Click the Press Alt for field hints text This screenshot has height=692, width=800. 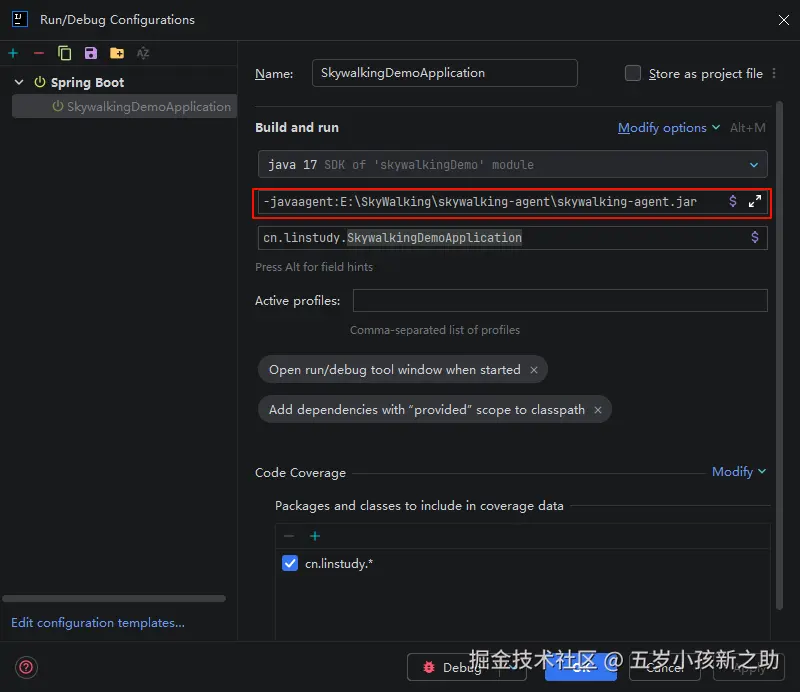click(x=314, y=267)
